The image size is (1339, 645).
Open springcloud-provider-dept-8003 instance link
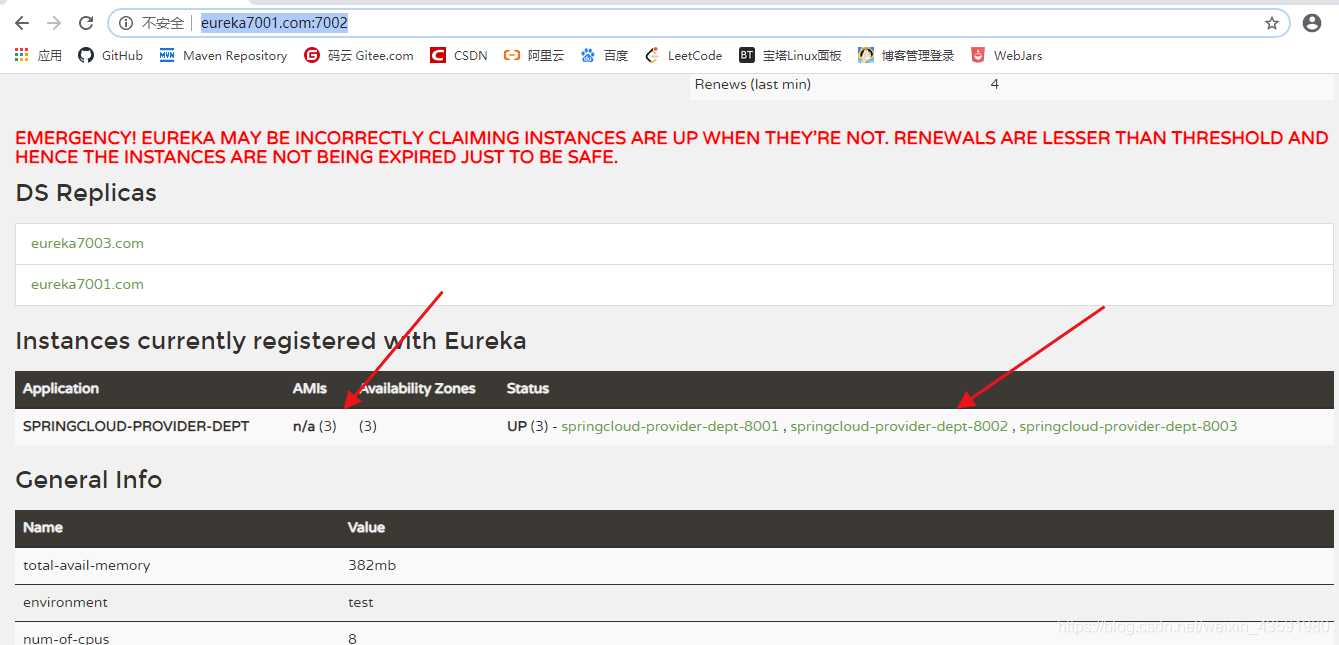1127,426
